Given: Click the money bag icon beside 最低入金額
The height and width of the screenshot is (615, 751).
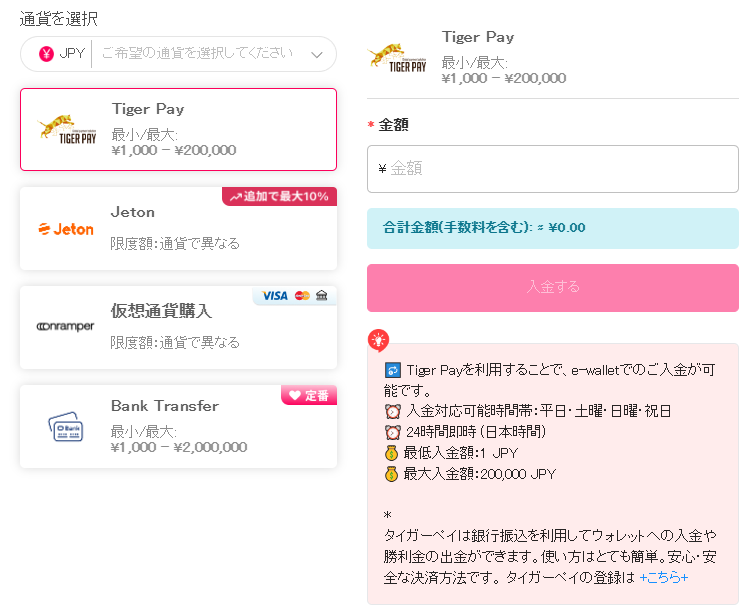Looking at the screenshot, I should pyautogui.click(x=391, y=453).
